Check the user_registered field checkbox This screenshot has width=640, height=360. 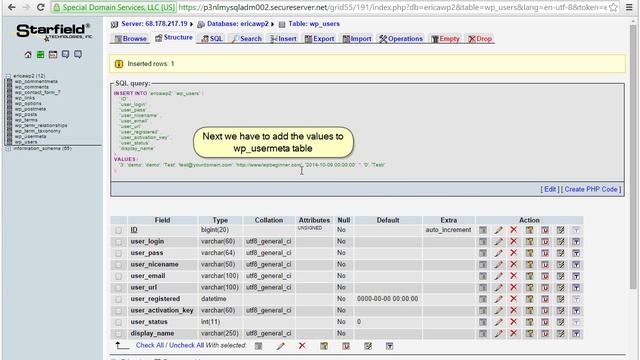pyautogui.click(x=118, y=299)
